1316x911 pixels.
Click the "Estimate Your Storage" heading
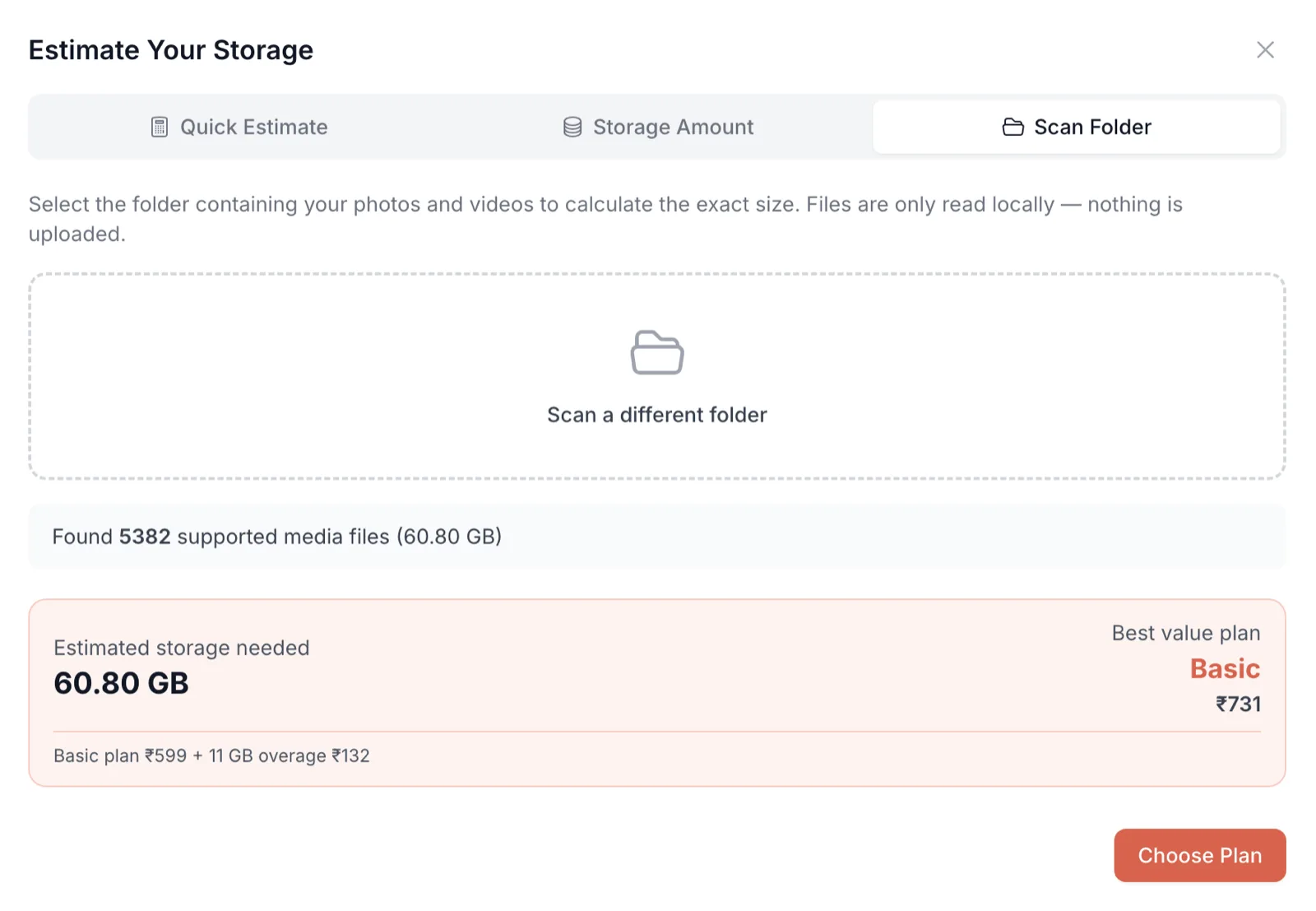pos(171,50)
